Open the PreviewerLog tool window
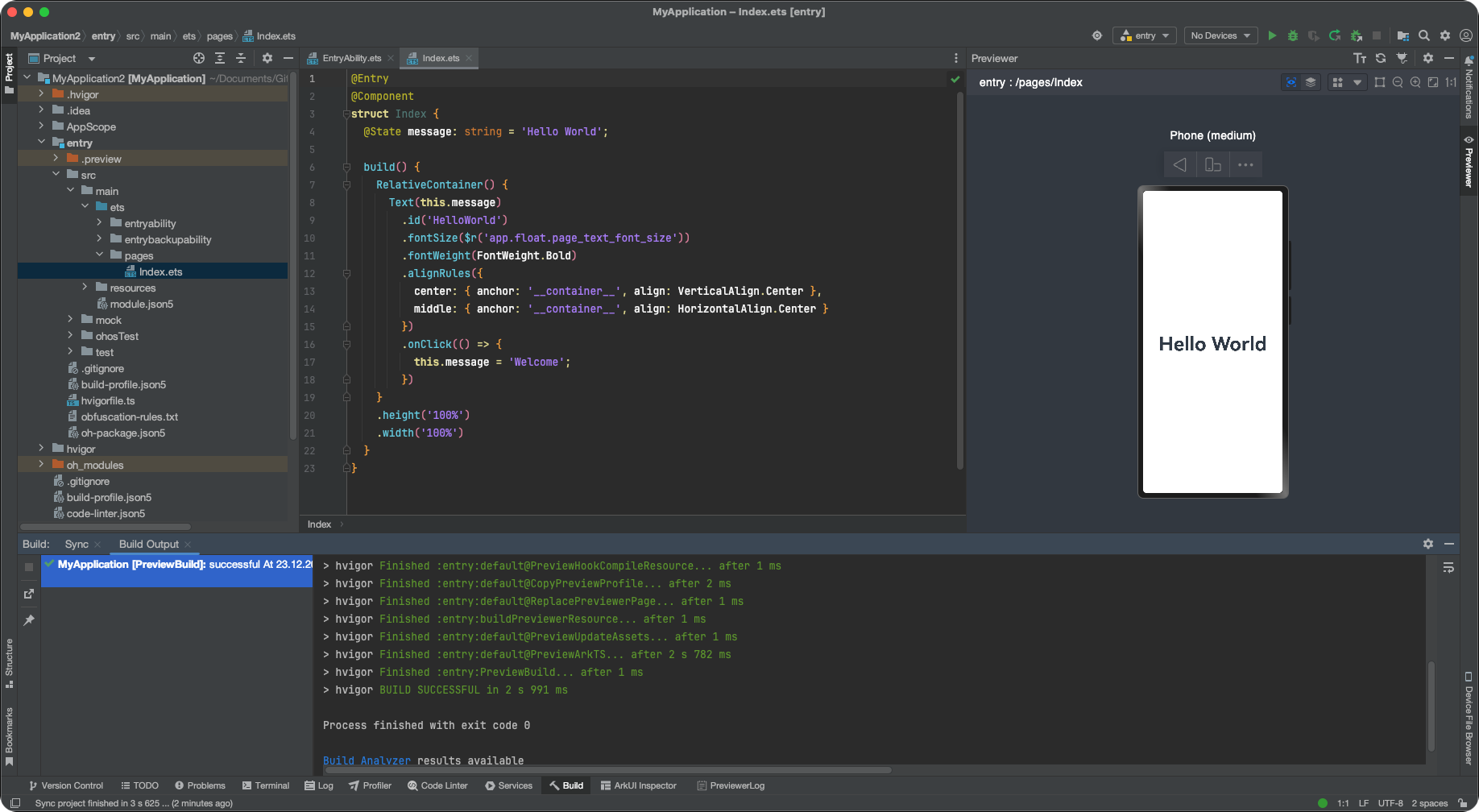The width and height of the screenshot is (1479, 812). tap(731, 785)
